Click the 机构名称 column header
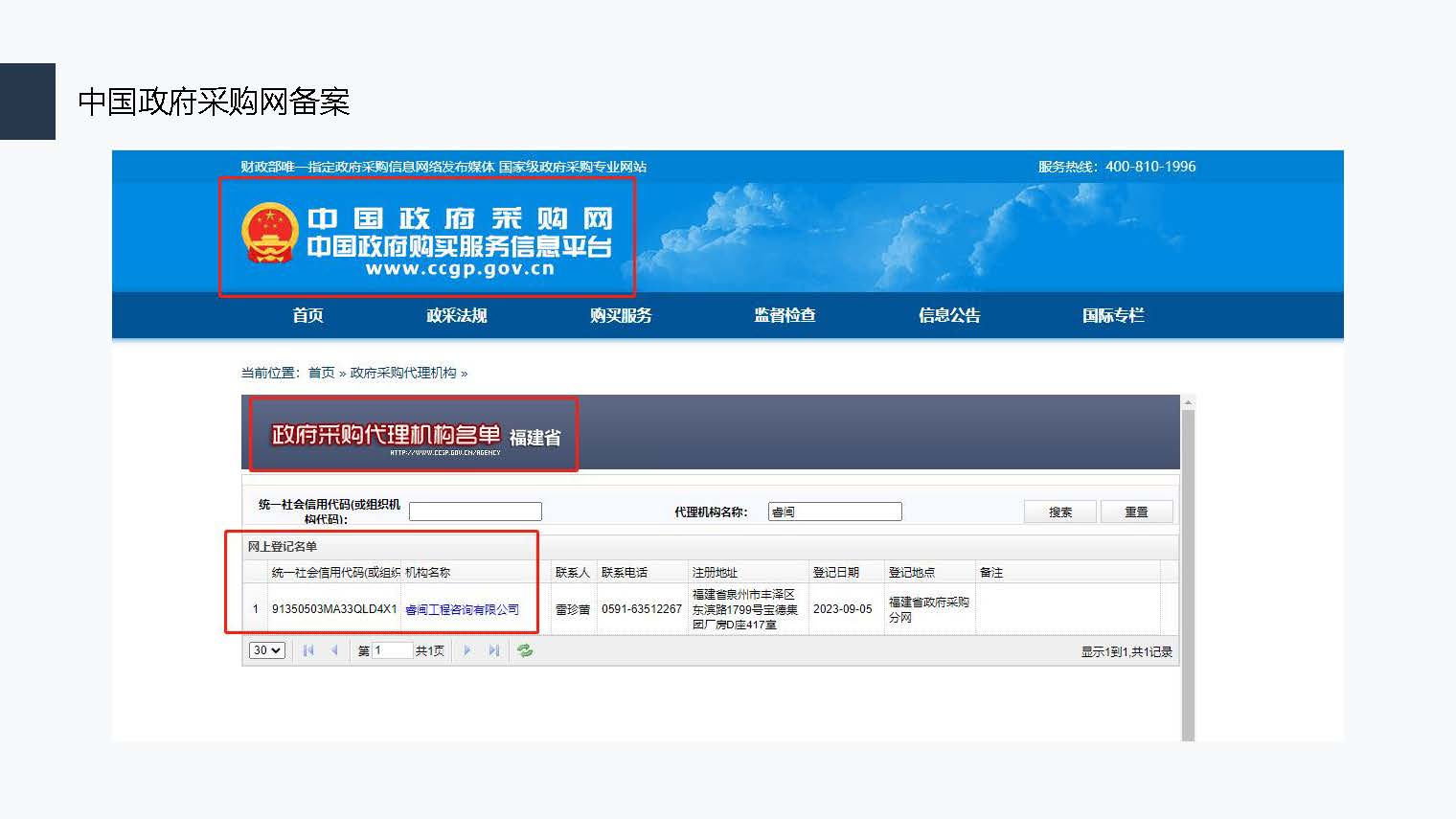The width and height of the screenshot is (1456, 819). (475, 572)
